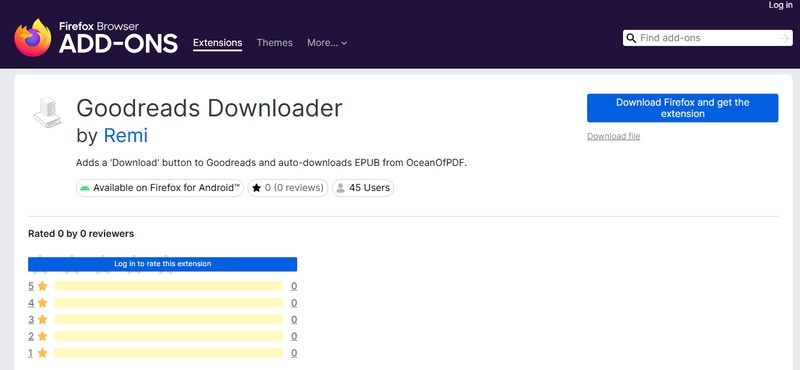
Task: Click the Rated 0 by 0 reviewers text
Action: [81, 234]
